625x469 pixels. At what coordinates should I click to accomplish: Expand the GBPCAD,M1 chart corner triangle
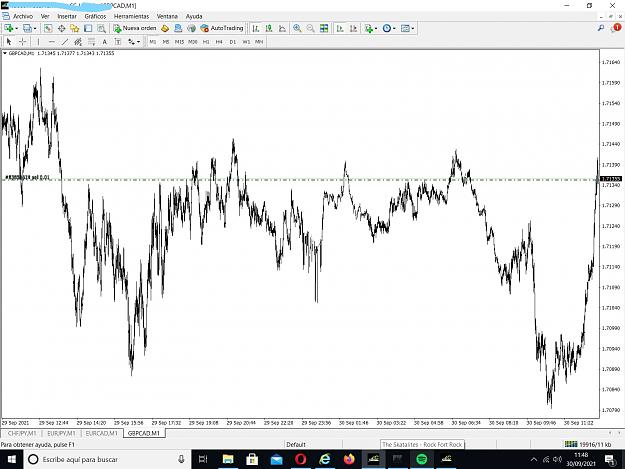point(5,53)
